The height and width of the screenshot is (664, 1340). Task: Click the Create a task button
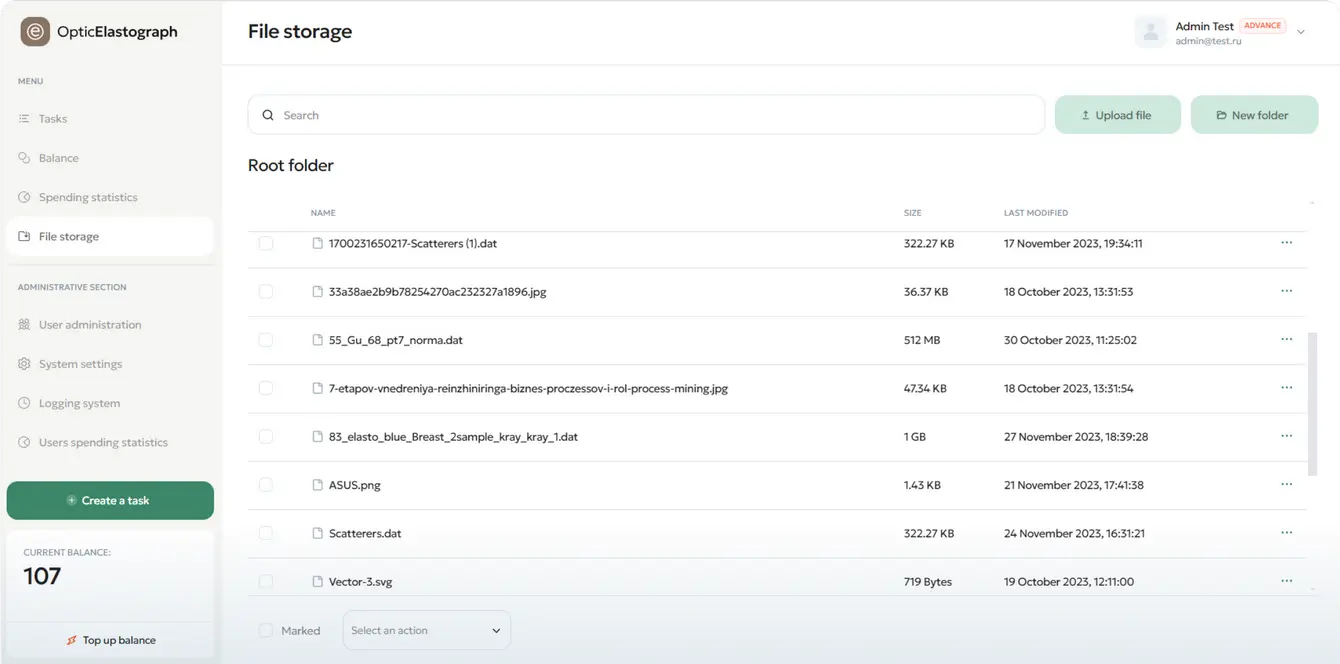tap(110, 500)
